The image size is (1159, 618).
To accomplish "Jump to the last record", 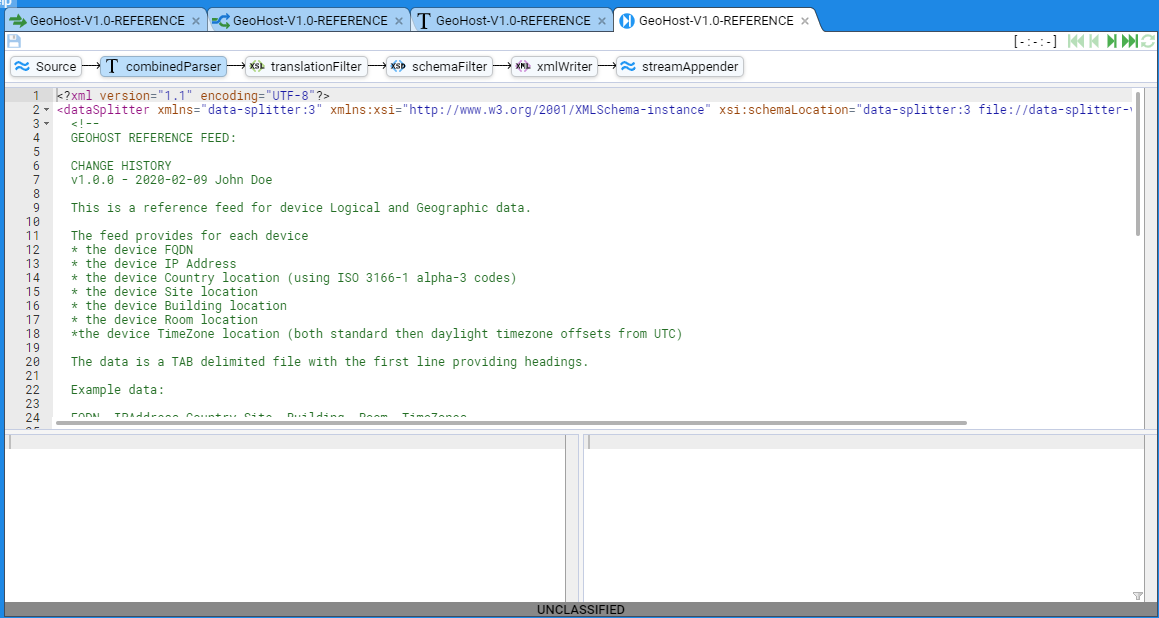I will tap(1130, 41).
